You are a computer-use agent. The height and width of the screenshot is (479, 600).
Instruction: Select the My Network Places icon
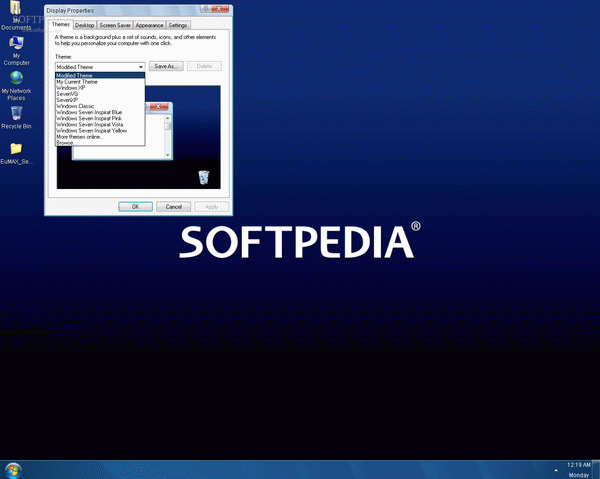pos(16,86)
